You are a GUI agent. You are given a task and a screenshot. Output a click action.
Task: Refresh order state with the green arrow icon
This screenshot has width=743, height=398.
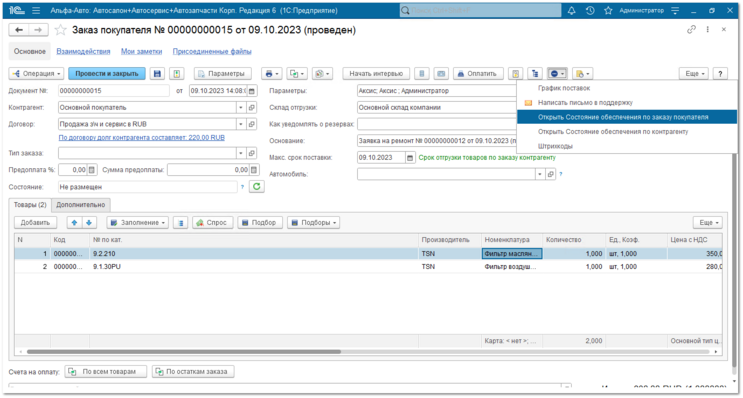coord(256,187)
